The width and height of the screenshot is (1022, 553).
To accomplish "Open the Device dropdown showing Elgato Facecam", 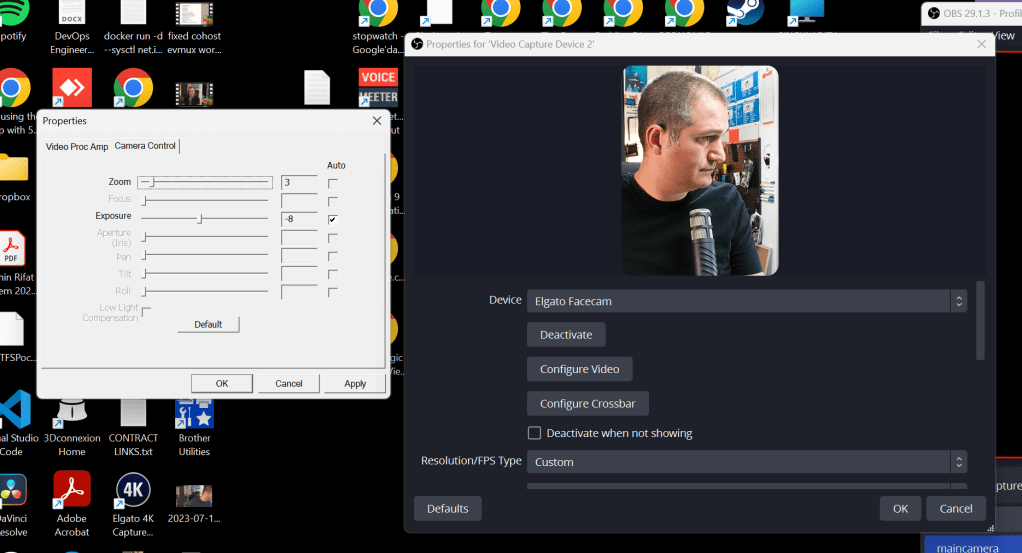I will click(x=746, y=301).
